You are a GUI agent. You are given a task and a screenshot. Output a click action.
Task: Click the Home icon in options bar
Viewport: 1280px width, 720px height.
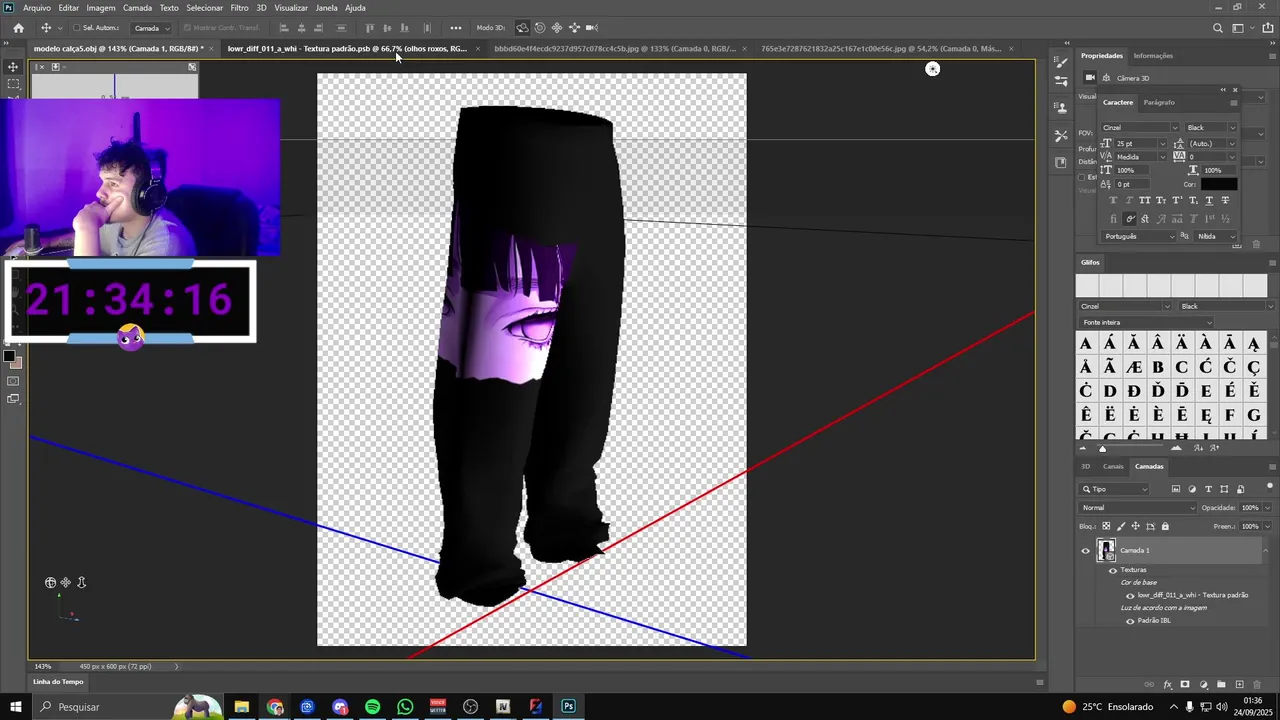tap(18, 28)
